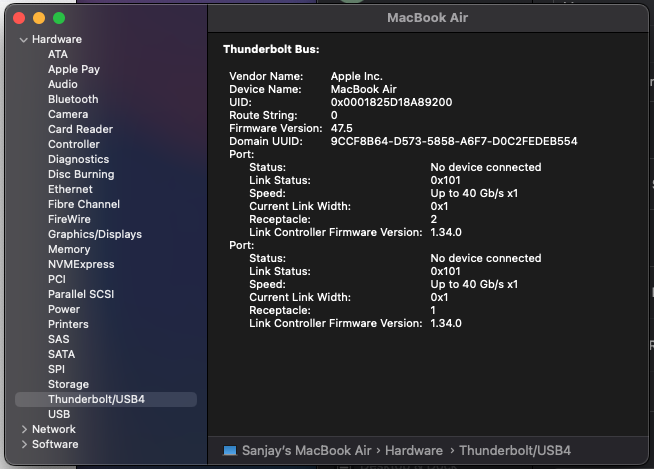
Task: Select Card Reader in the sidebar
Action: click(x=80, y=129)
